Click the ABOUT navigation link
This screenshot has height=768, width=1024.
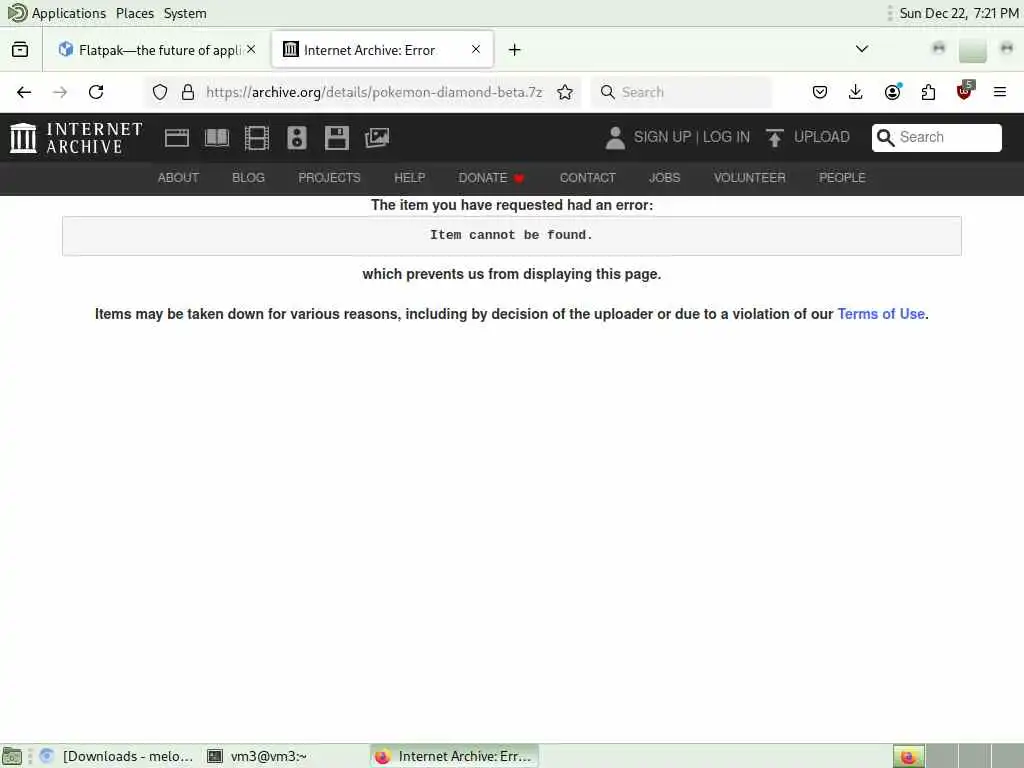coord(178,178)
